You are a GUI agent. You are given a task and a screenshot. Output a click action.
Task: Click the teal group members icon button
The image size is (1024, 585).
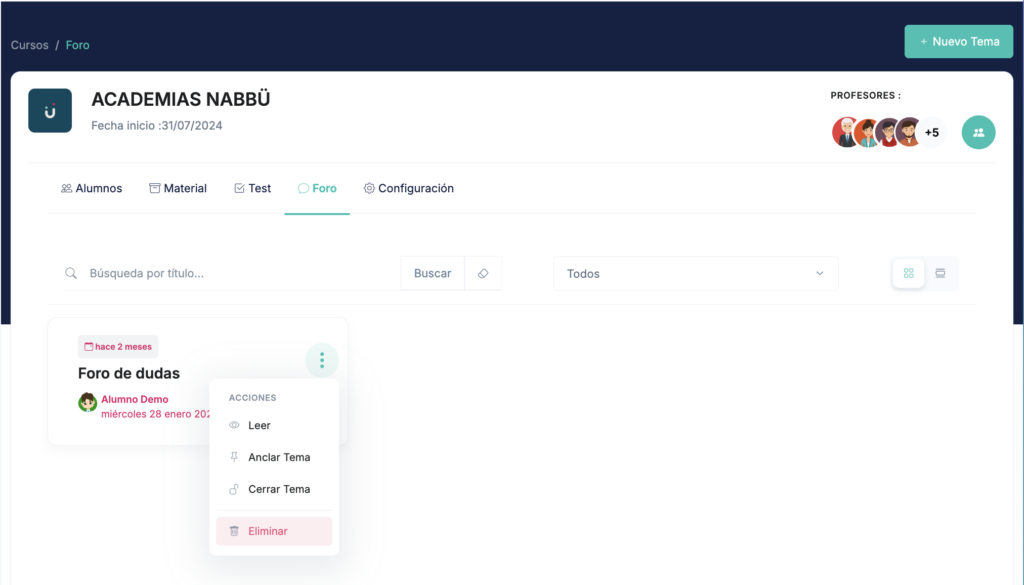978,132
